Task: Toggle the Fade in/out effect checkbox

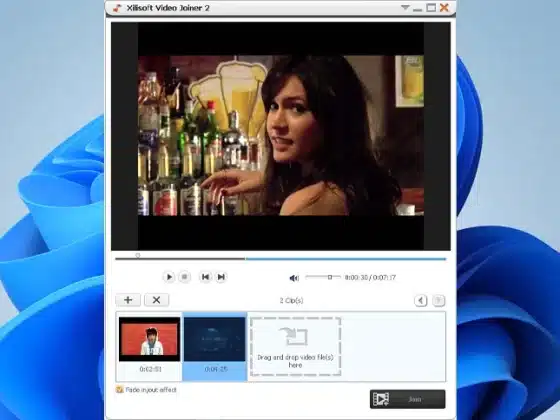Action: click(x=119, y=390)
